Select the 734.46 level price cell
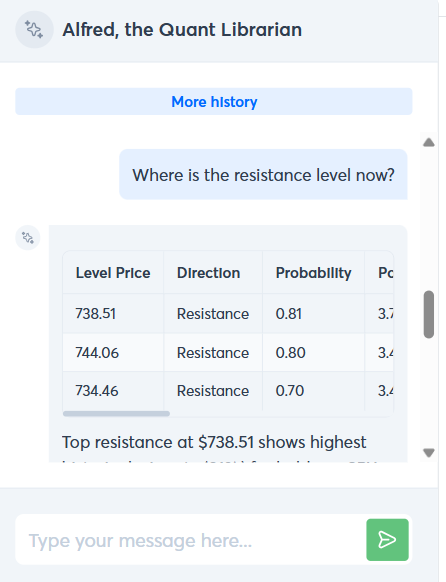The image size is (446, 582). click(x=113, y=391)
